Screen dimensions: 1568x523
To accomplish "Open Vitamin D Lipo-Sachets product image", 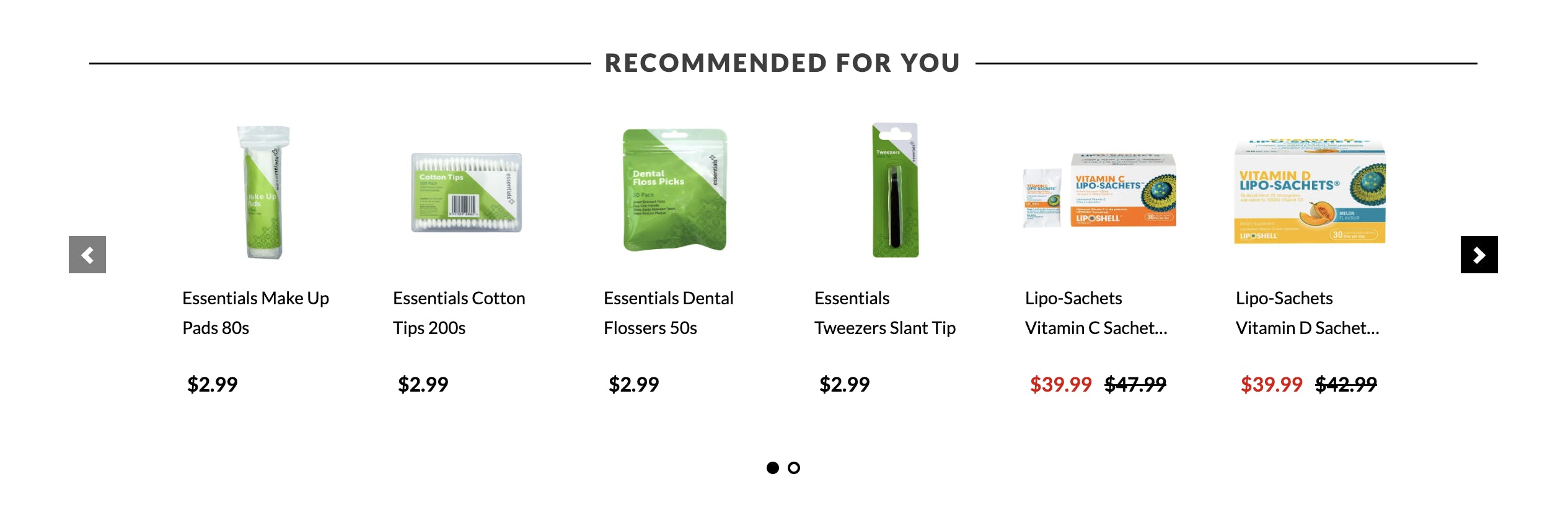I will coord(1310,191).
